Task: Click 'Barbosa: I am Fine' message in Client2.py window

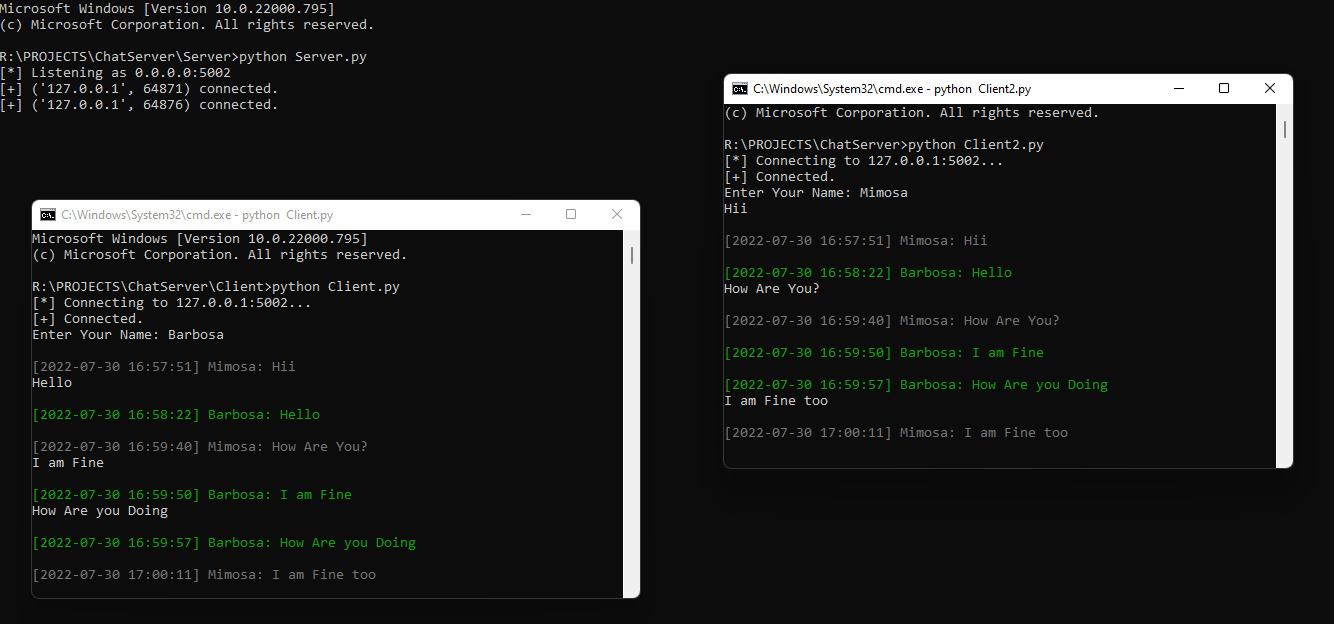Action: tap(884, 353)
